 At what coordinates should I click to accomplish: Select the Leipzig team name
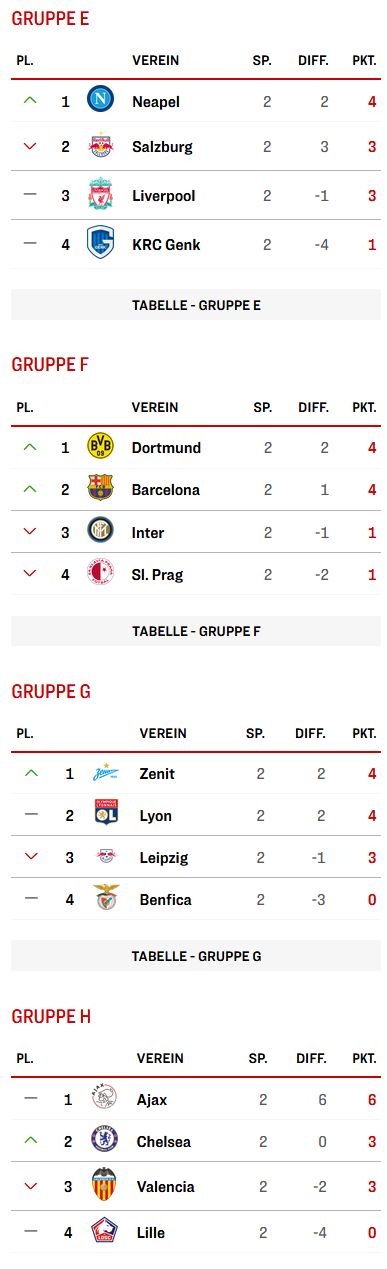[164, 857]
